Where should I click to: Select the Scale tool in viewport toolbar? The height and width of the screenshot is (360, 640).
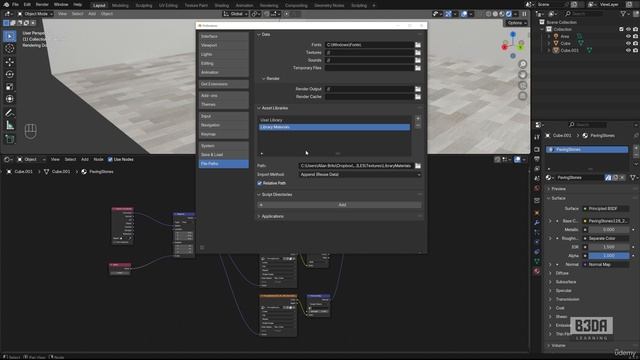point(10,87)
